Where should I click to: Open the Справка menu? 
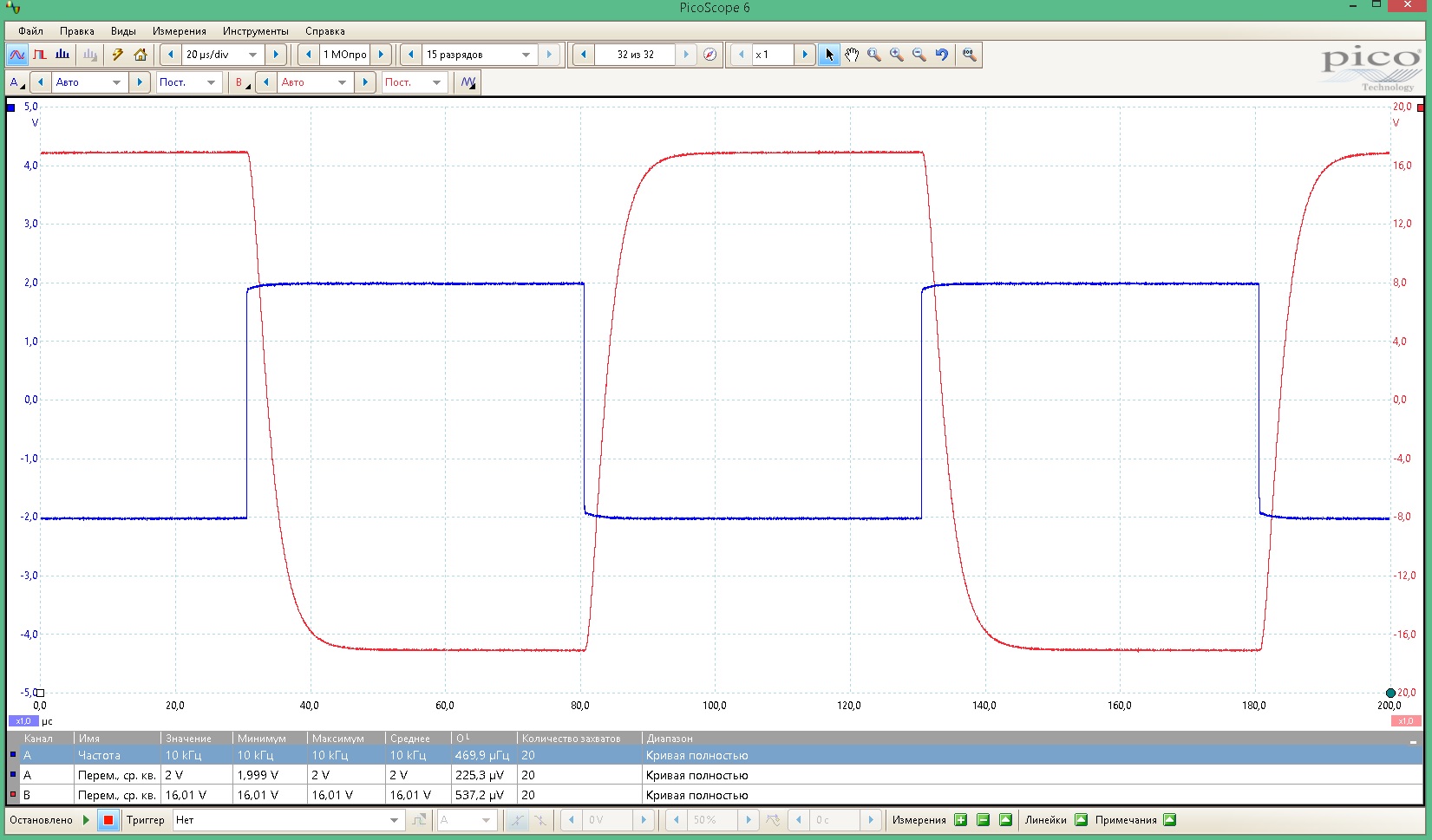point(325,31)
